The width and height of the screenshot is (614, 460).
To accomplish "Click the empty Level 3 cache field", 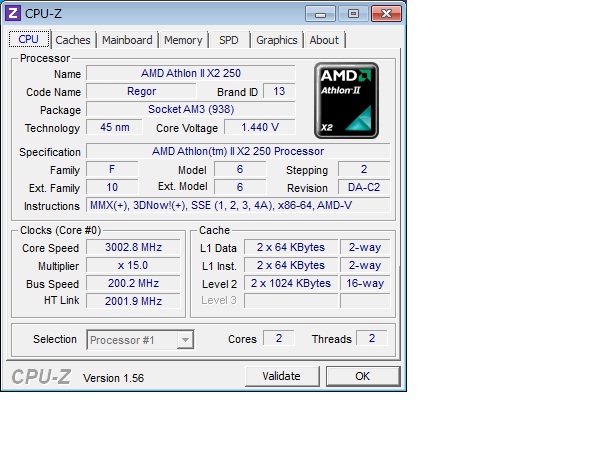I will [291, 301].
